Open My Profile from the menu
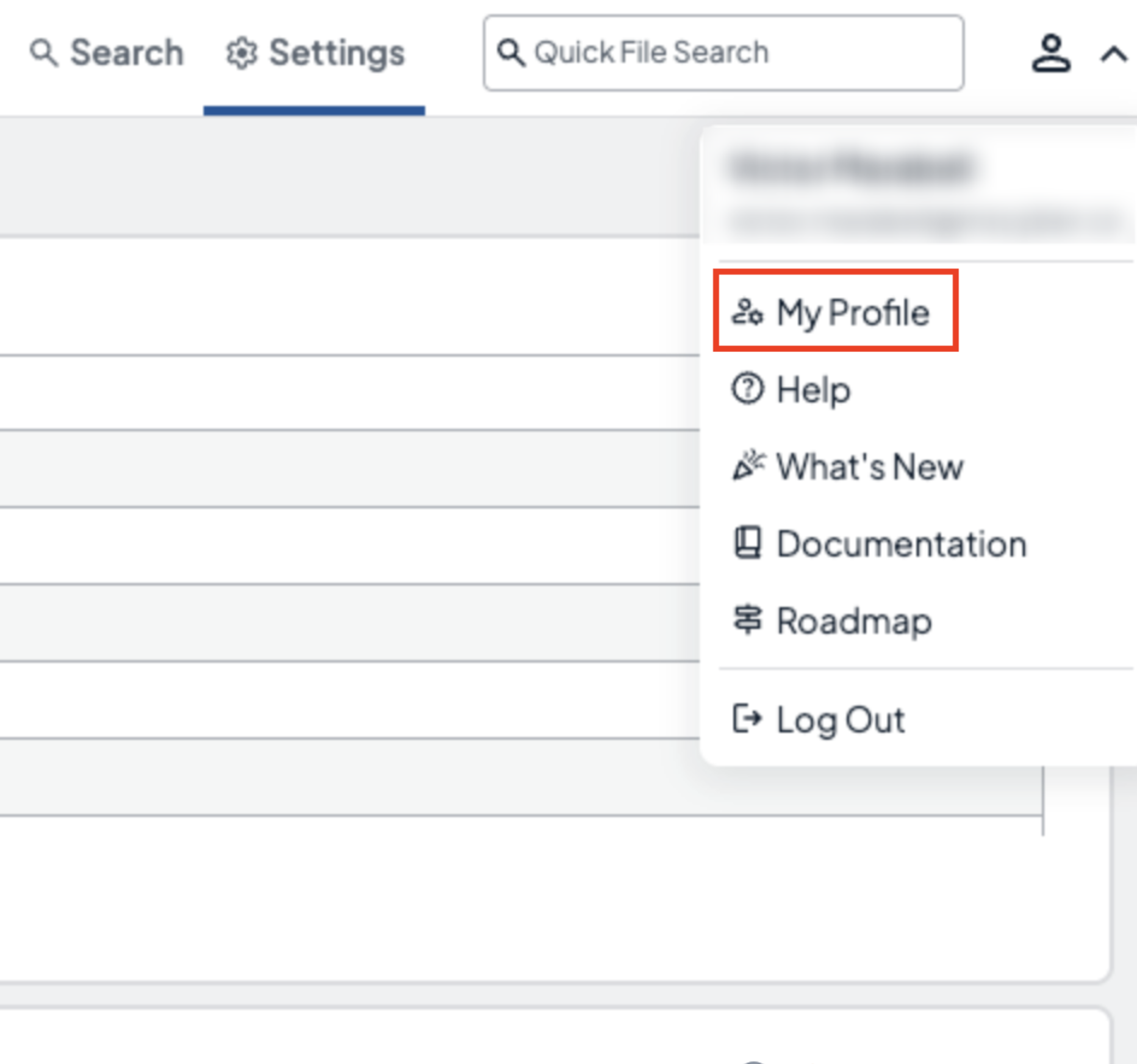The image size is (1137, 1064). (852, 312)
